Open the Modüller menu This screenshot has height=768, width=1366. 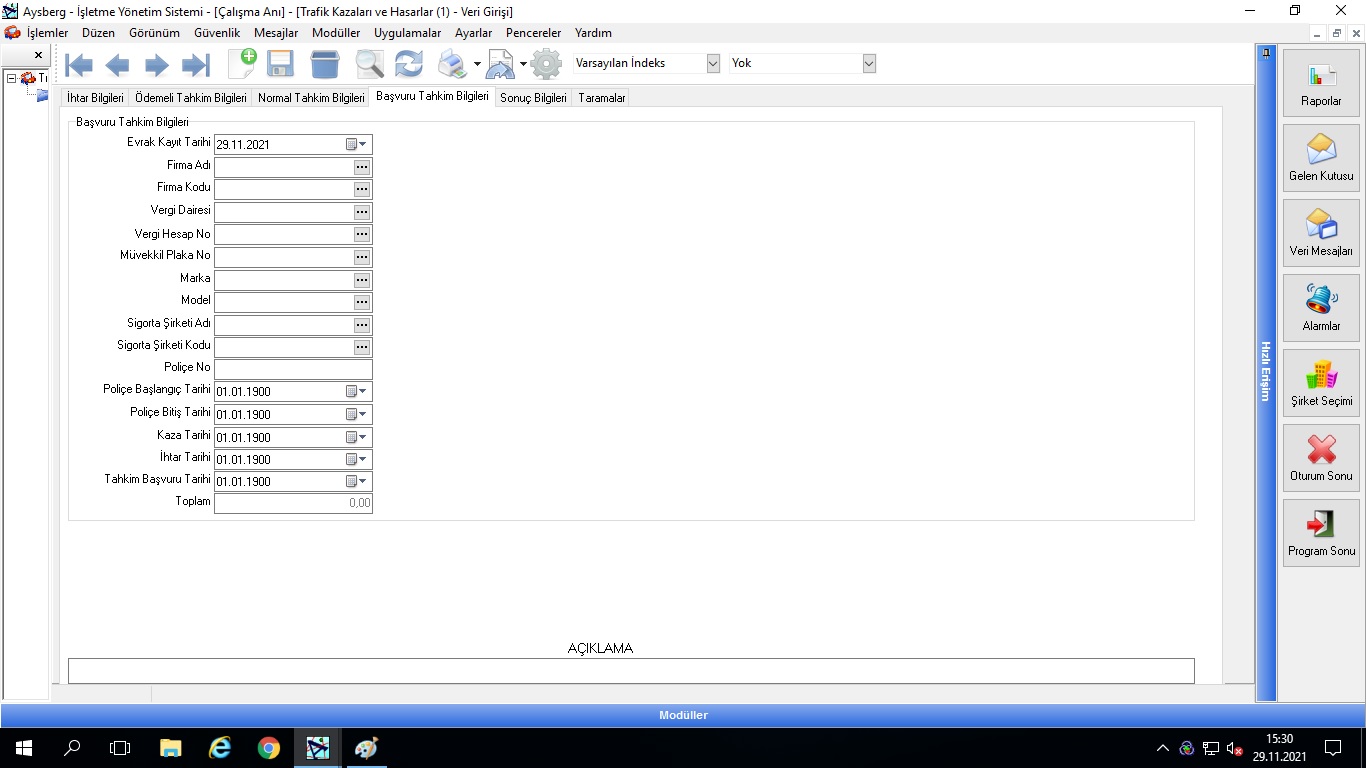tap(336, 33)
